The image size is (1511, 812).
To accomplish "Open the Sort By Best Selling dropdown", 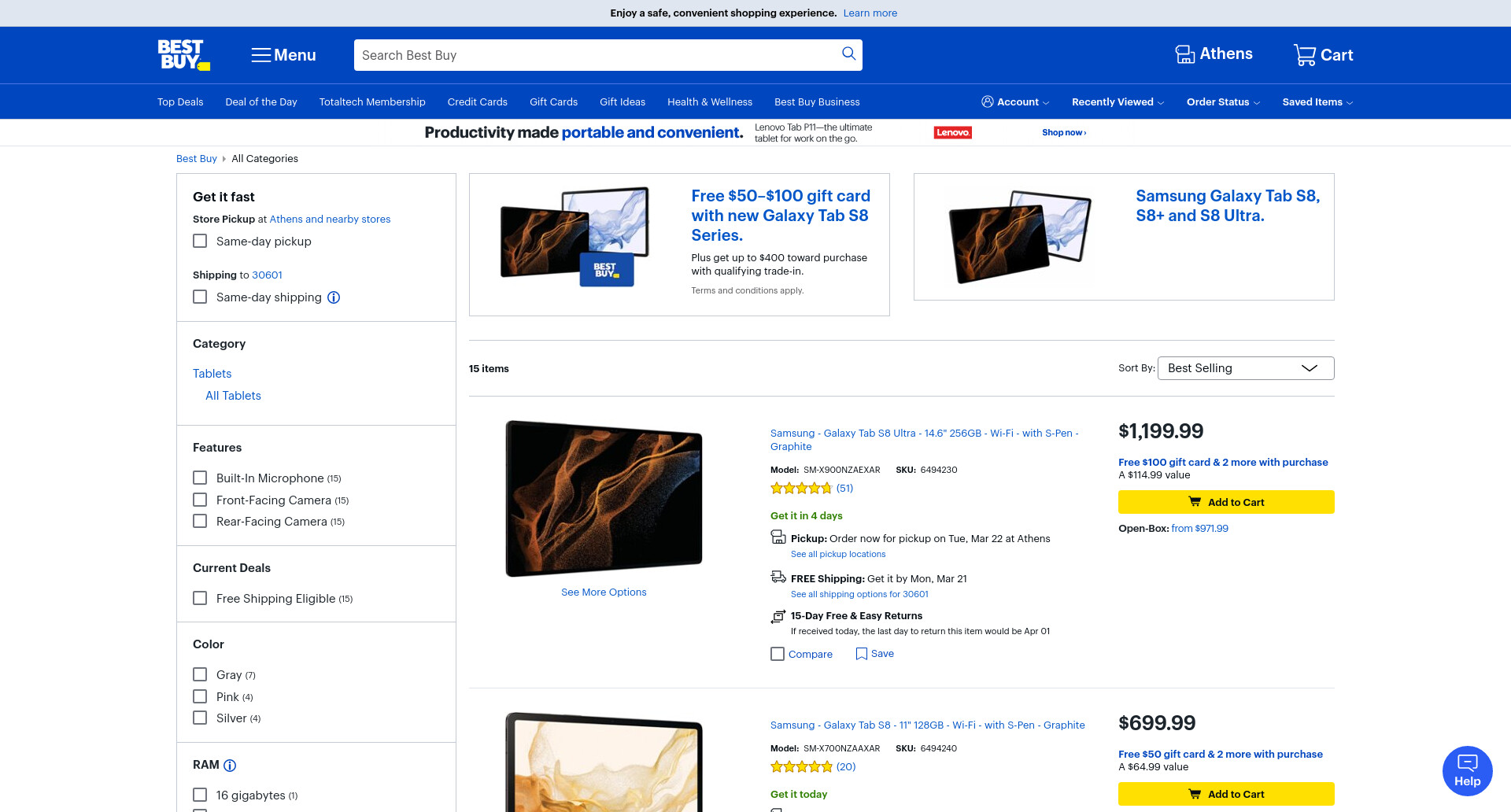I will (1246, 368).
